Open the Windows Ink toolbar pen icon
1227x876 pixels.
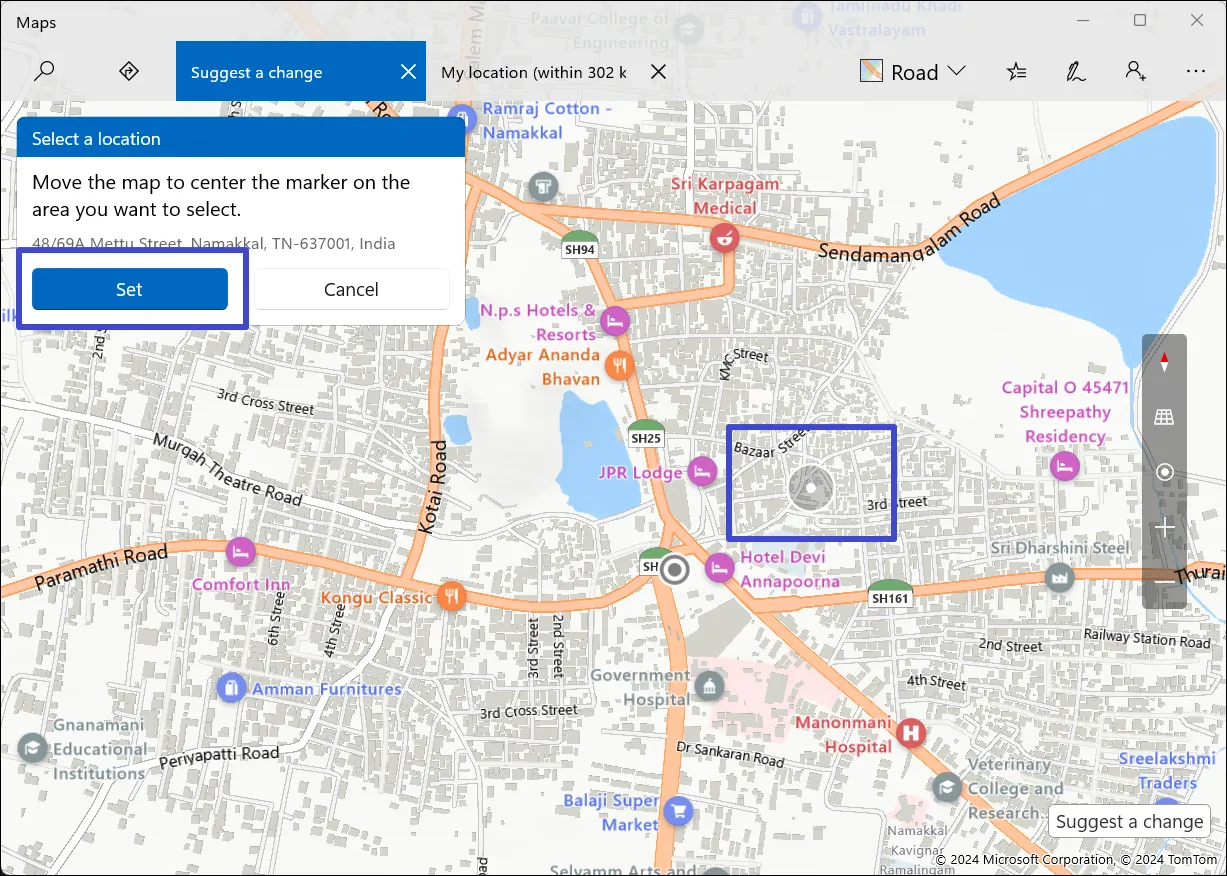point(1075,71)
